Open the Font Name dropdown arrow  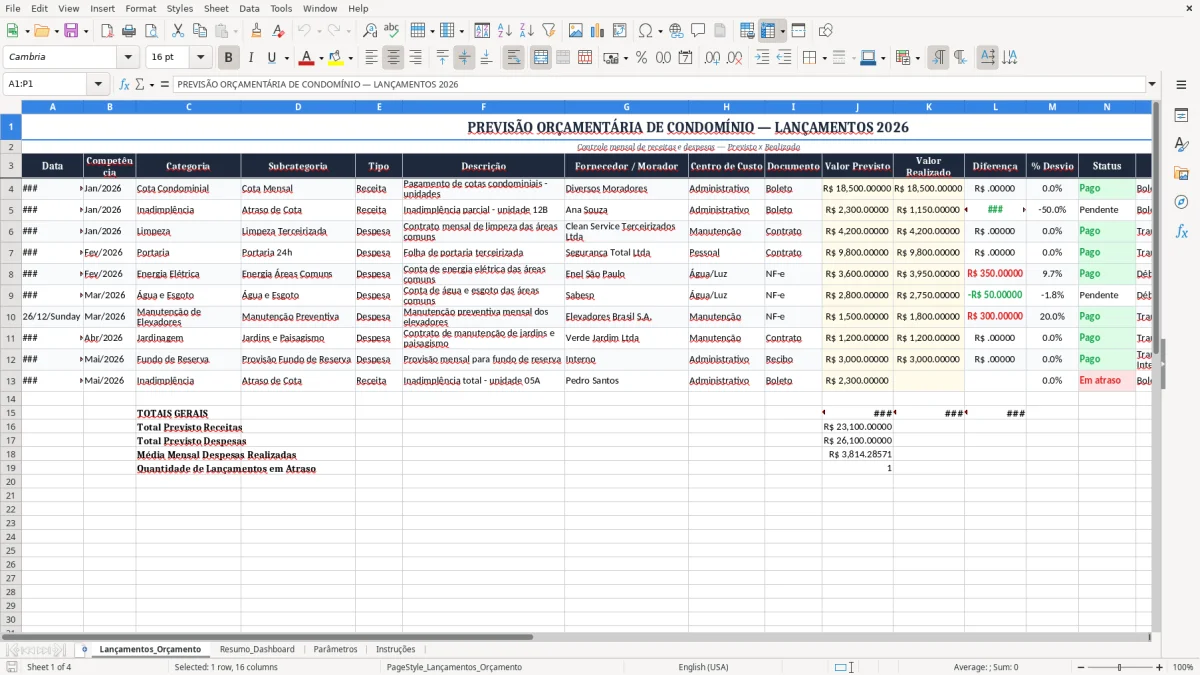129,58
